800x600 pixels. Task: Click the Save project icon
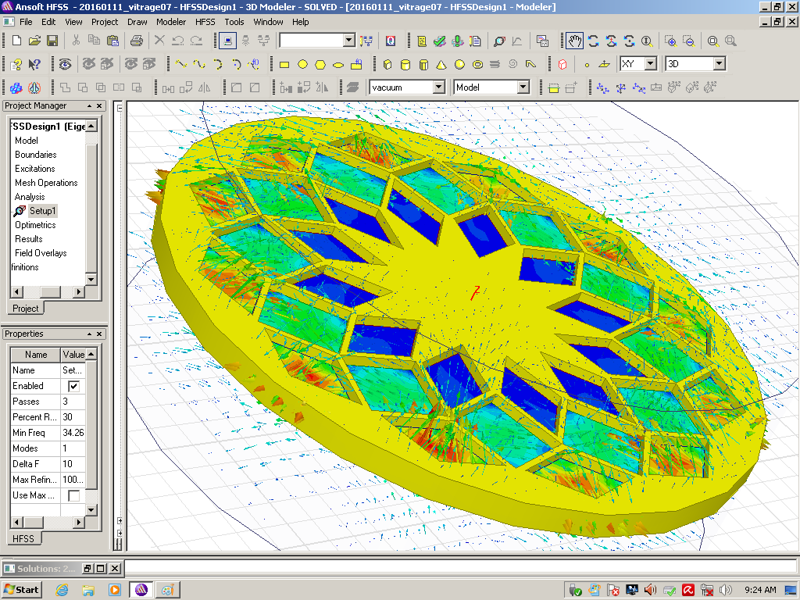[x=53, y=41]
